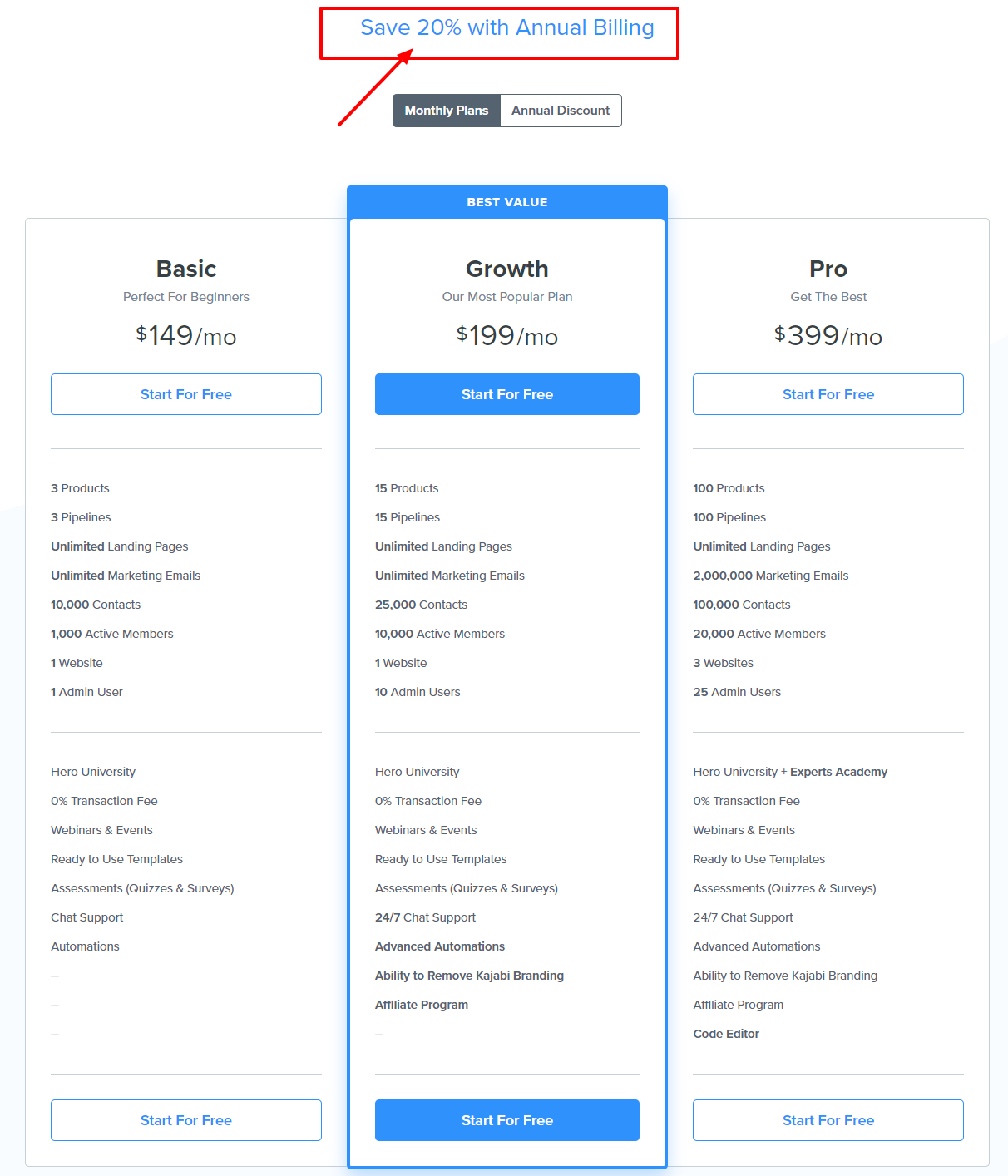Select the Pro plan title

[828, 269]
